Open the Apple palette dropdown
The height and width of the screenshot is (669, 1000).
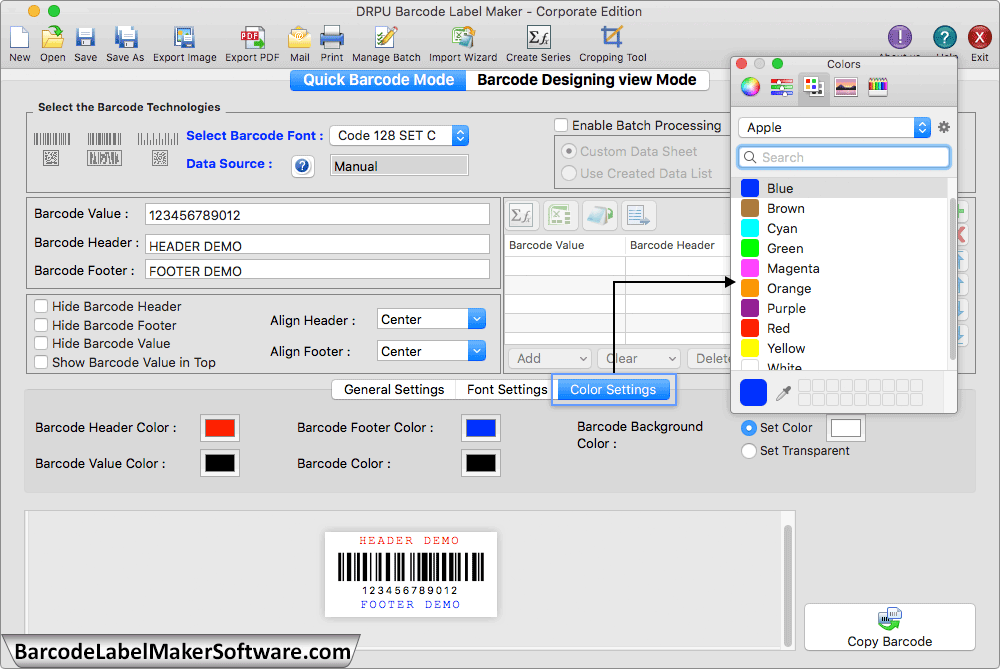[x=834, y=127]
